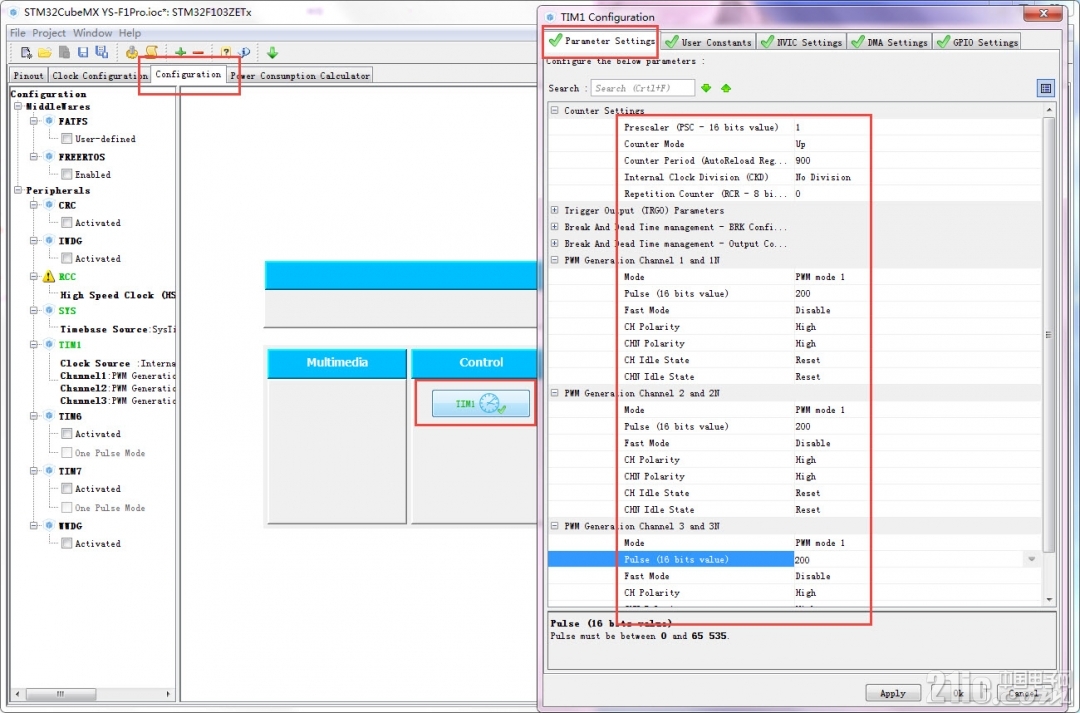Click the Apply button
This screenshot has height=713, width=1080.
coord(893,693)
